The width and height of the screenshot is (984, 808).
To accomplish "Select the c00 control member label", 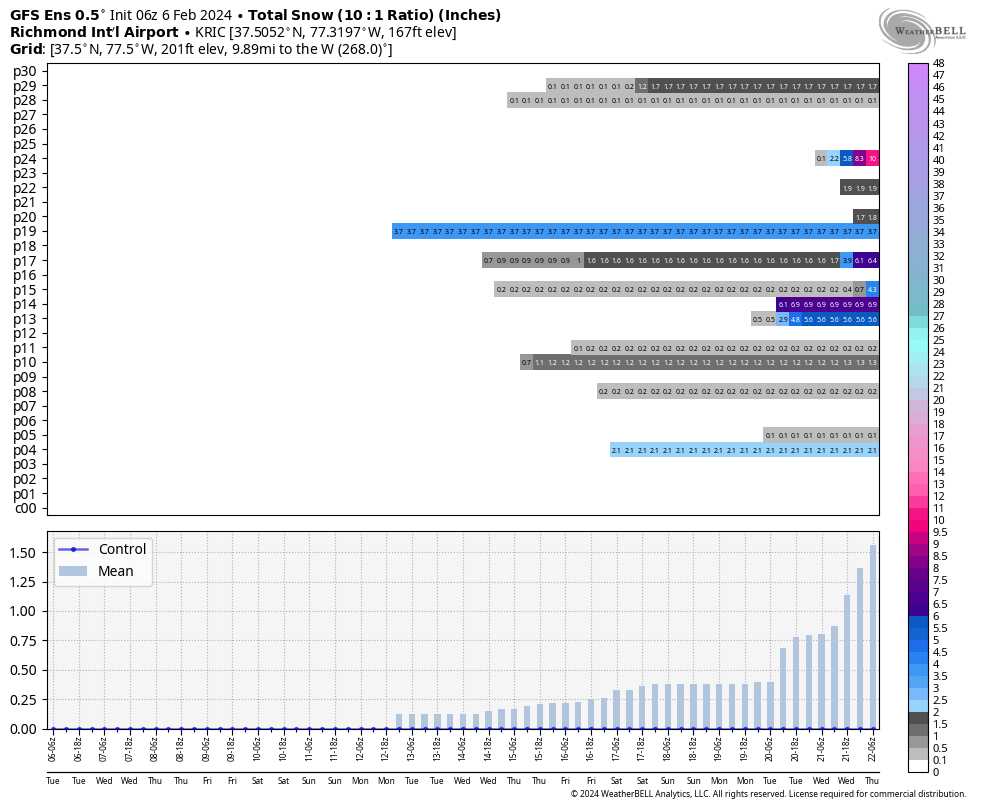I will pyautogui.click(x=25, y=508).
